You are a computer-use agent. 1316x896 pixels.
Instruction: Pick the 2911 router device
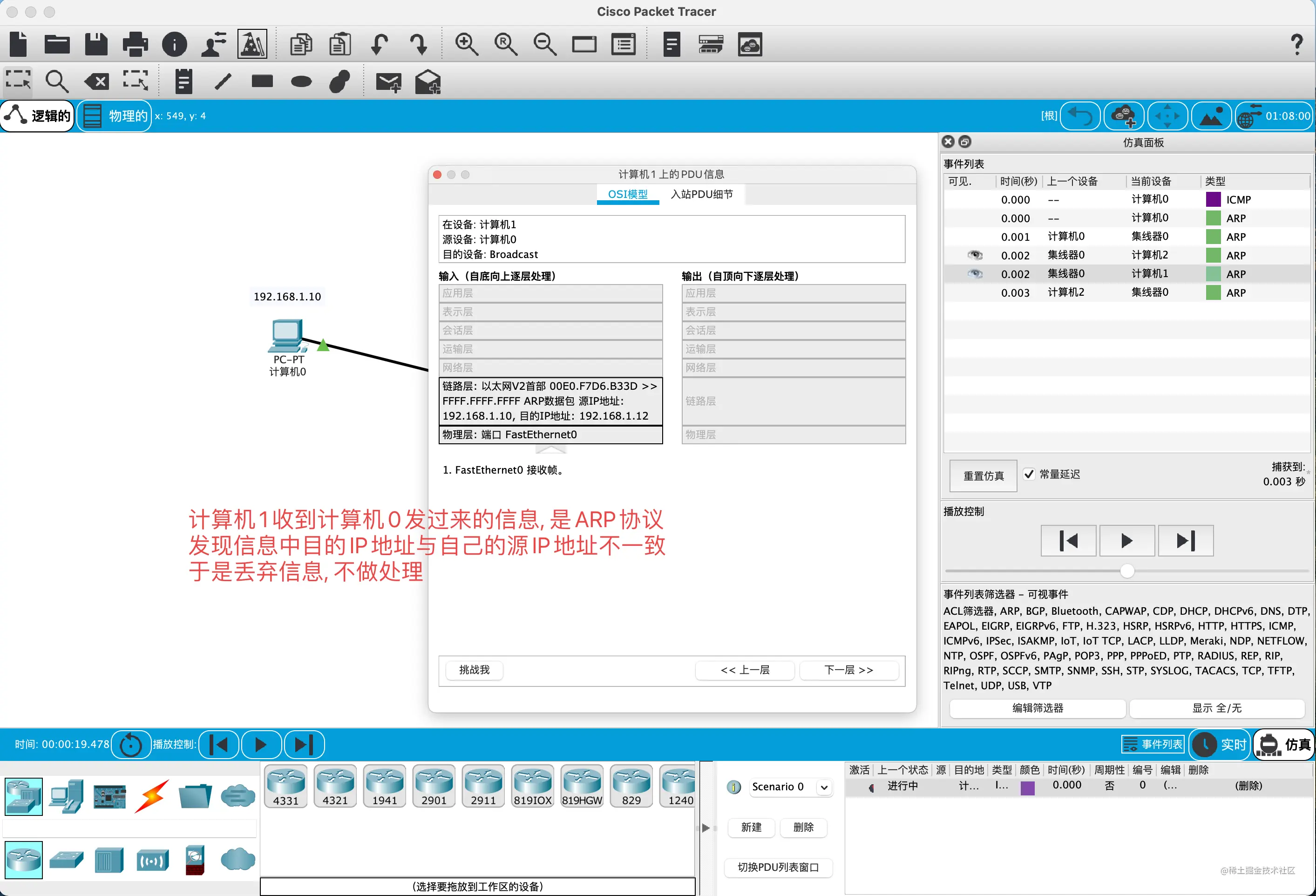click(x=483, y=786)
